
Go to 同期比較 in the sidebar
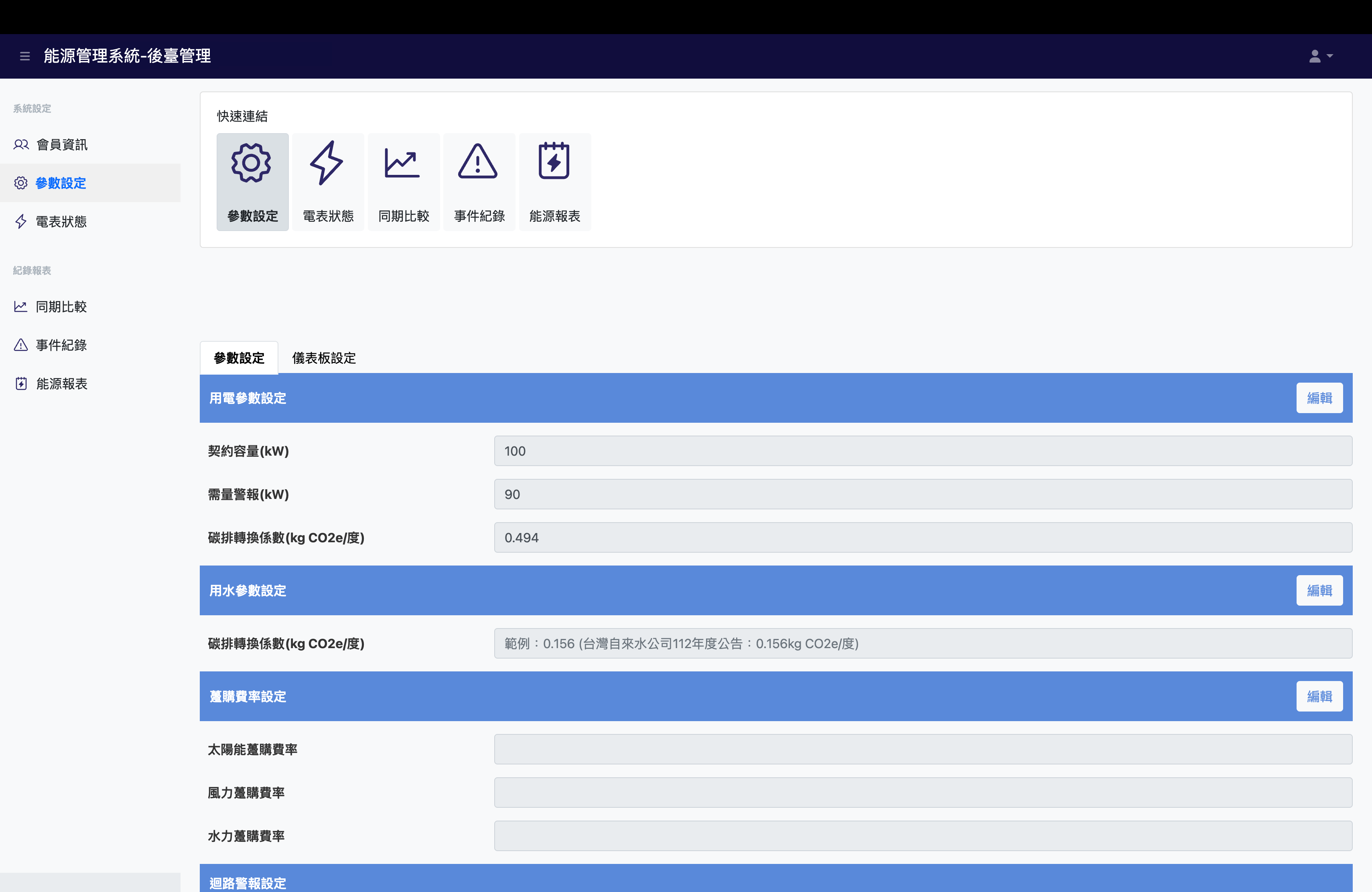pos(61,306)
